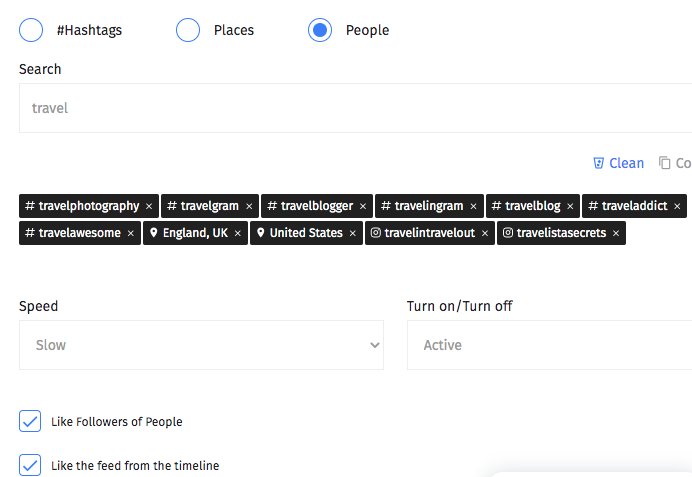
Task: Click the Clean broom icon
Action: click(598, 163)
